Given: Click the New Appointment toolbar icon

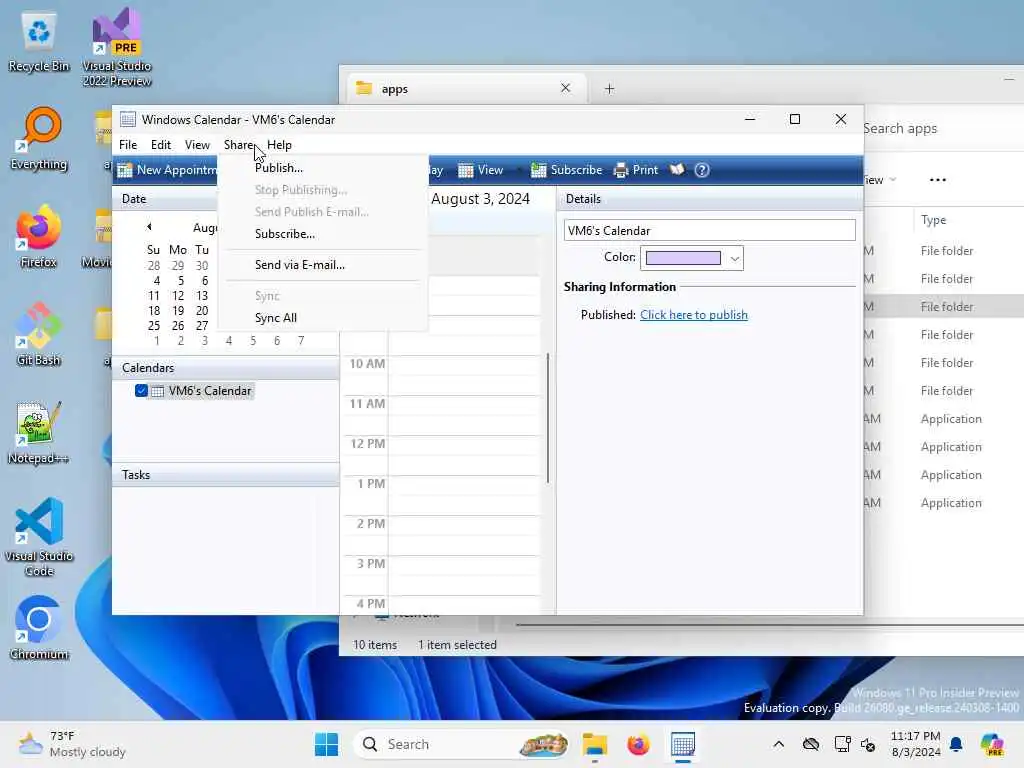Looking at the screenshot, I should point(125,170).
